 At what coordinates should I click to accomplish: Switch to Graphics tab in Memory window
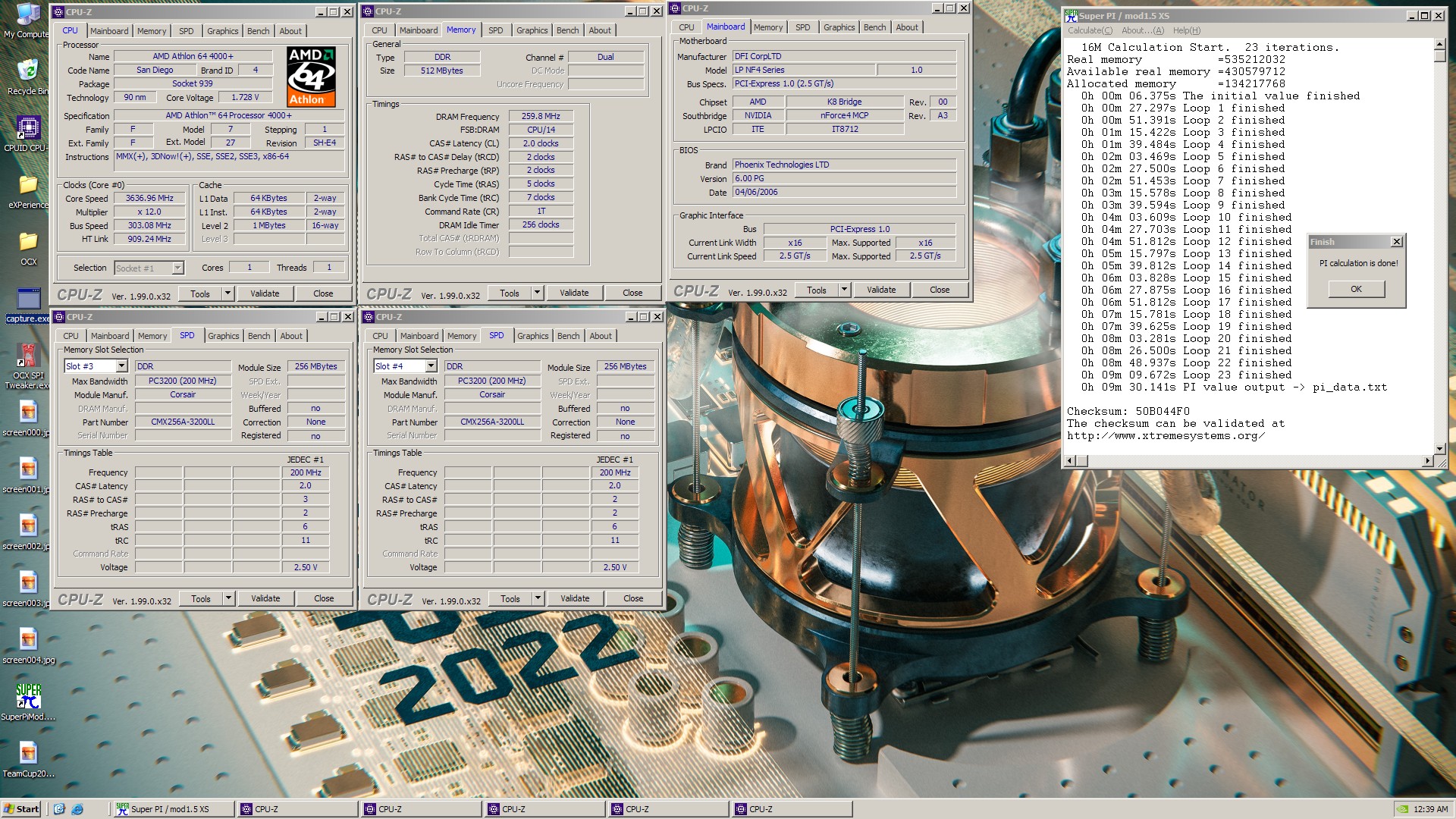coord(532,30)
